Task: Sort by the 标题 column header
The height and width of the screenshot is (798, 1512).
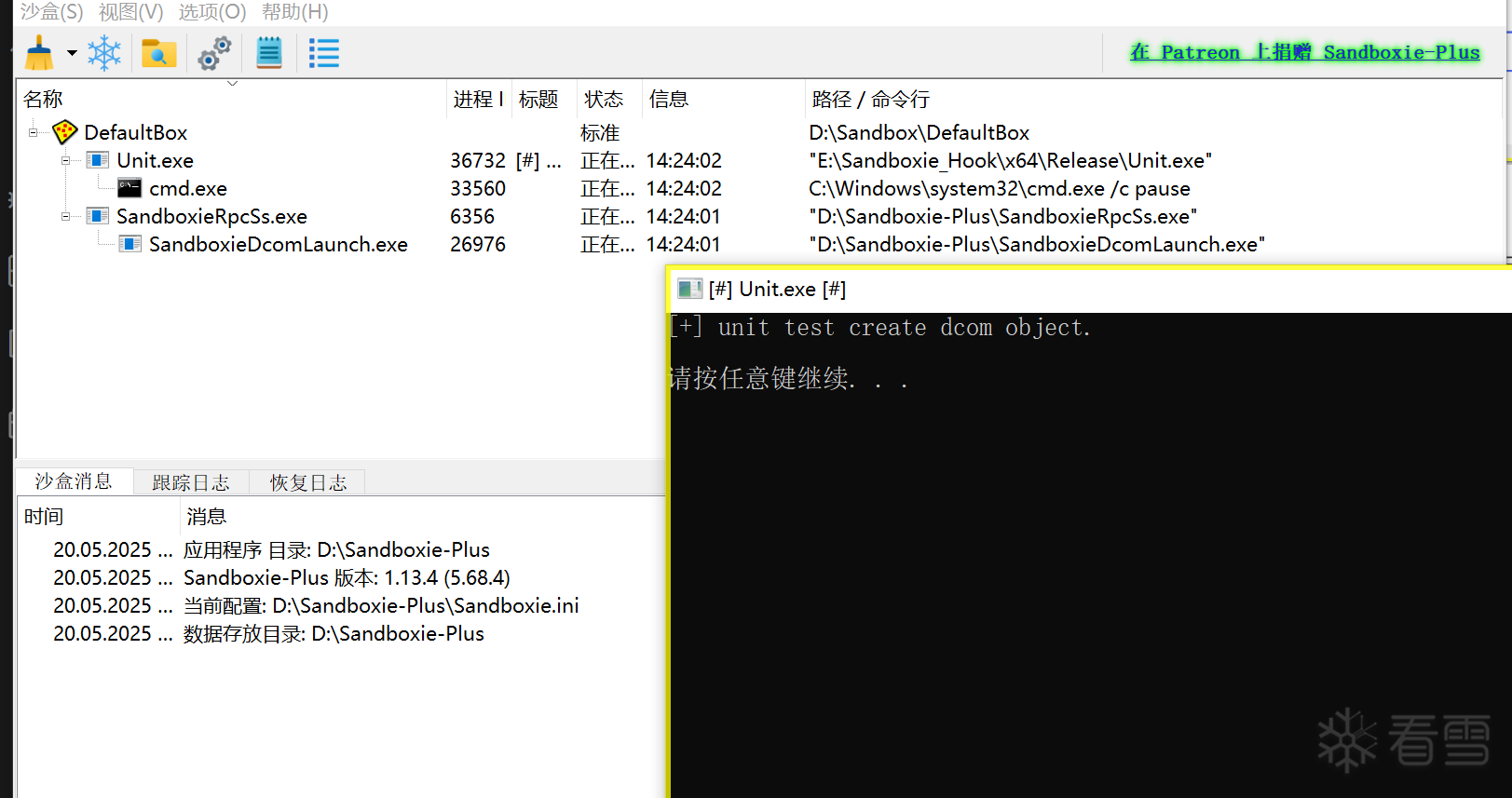Action: coord(544,99)
